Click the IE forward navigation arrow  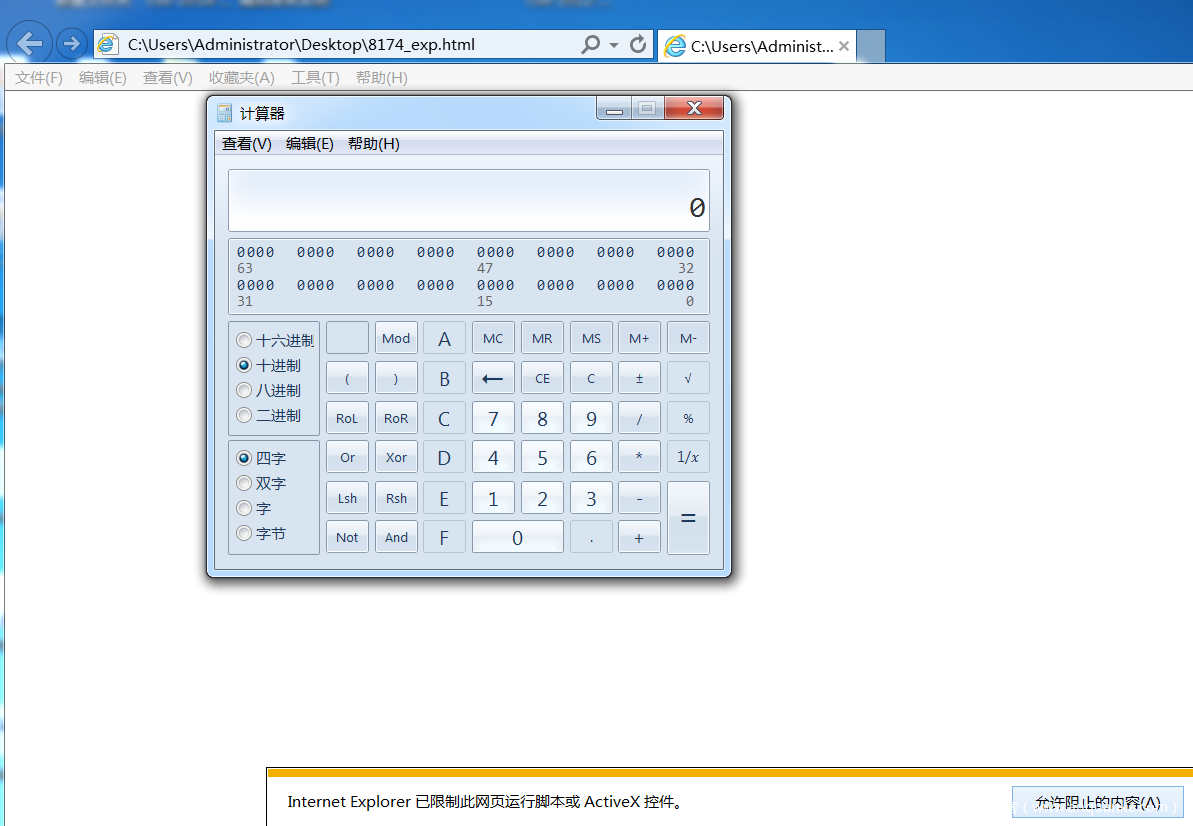pos(71,44)
